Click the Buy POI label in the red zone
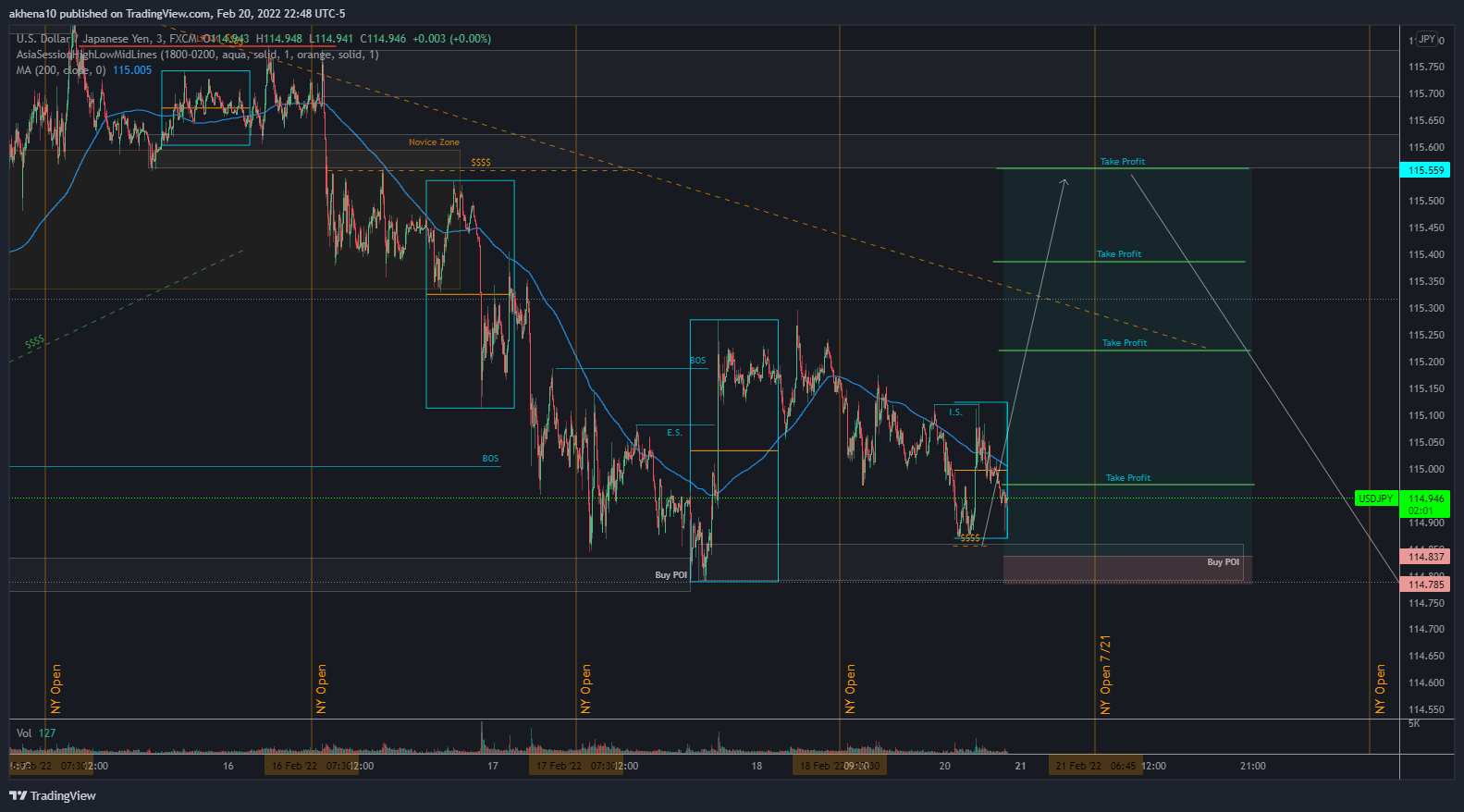The width and height of the screenshot is (1464, 812). pos(1223,562)
